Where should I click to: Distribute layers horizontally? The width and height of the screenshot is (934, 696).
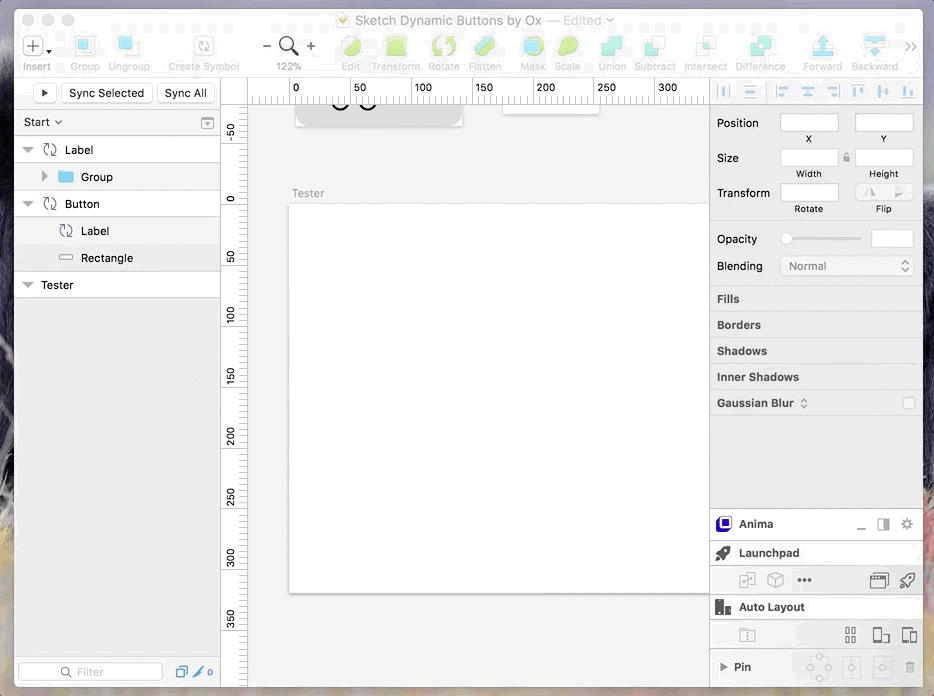click(x=724, y=91)
